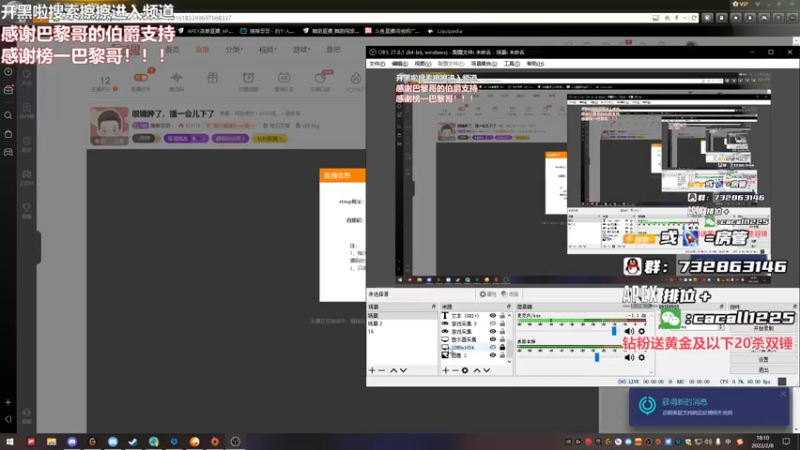Screen dimensions: 800x450
Task: Open the history clock icon in left sidebar
Action: [8, 72]
